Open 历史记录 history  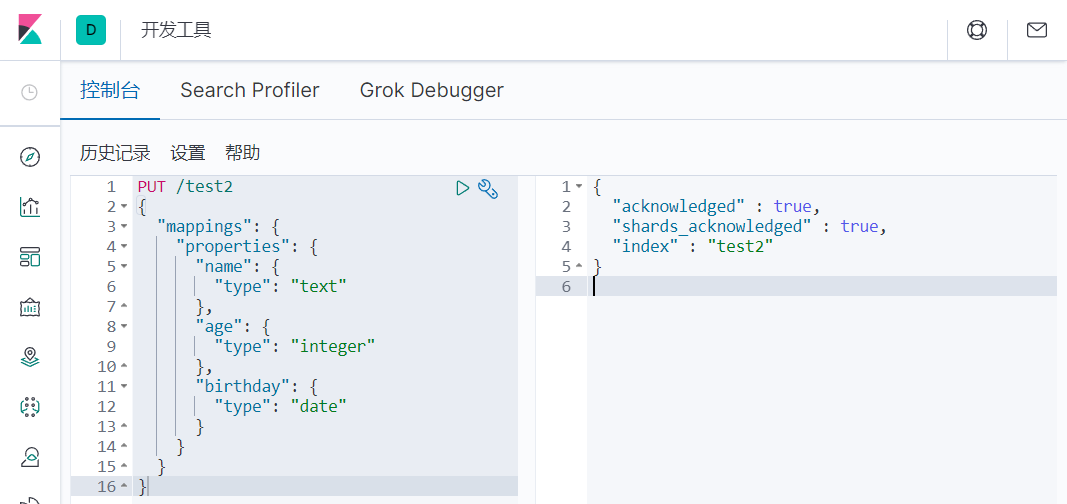115,153
